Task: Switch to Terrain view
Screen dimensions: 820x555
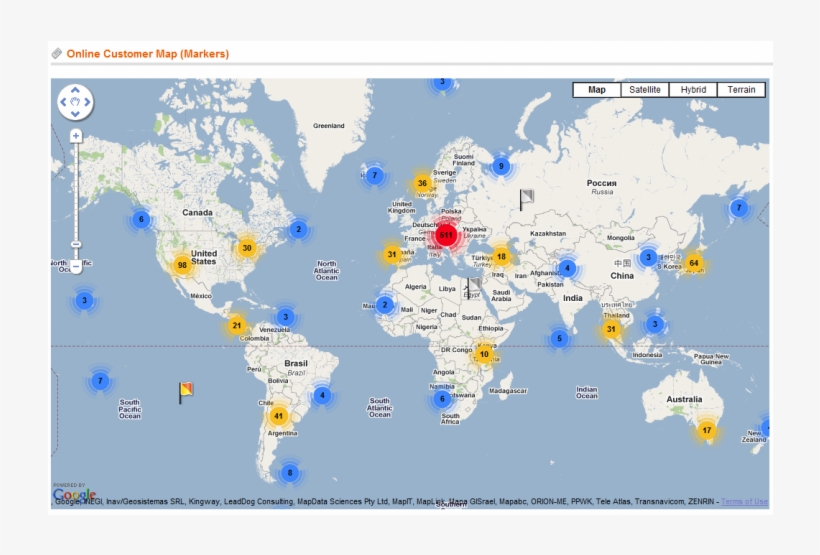Action: pos(741,90)
